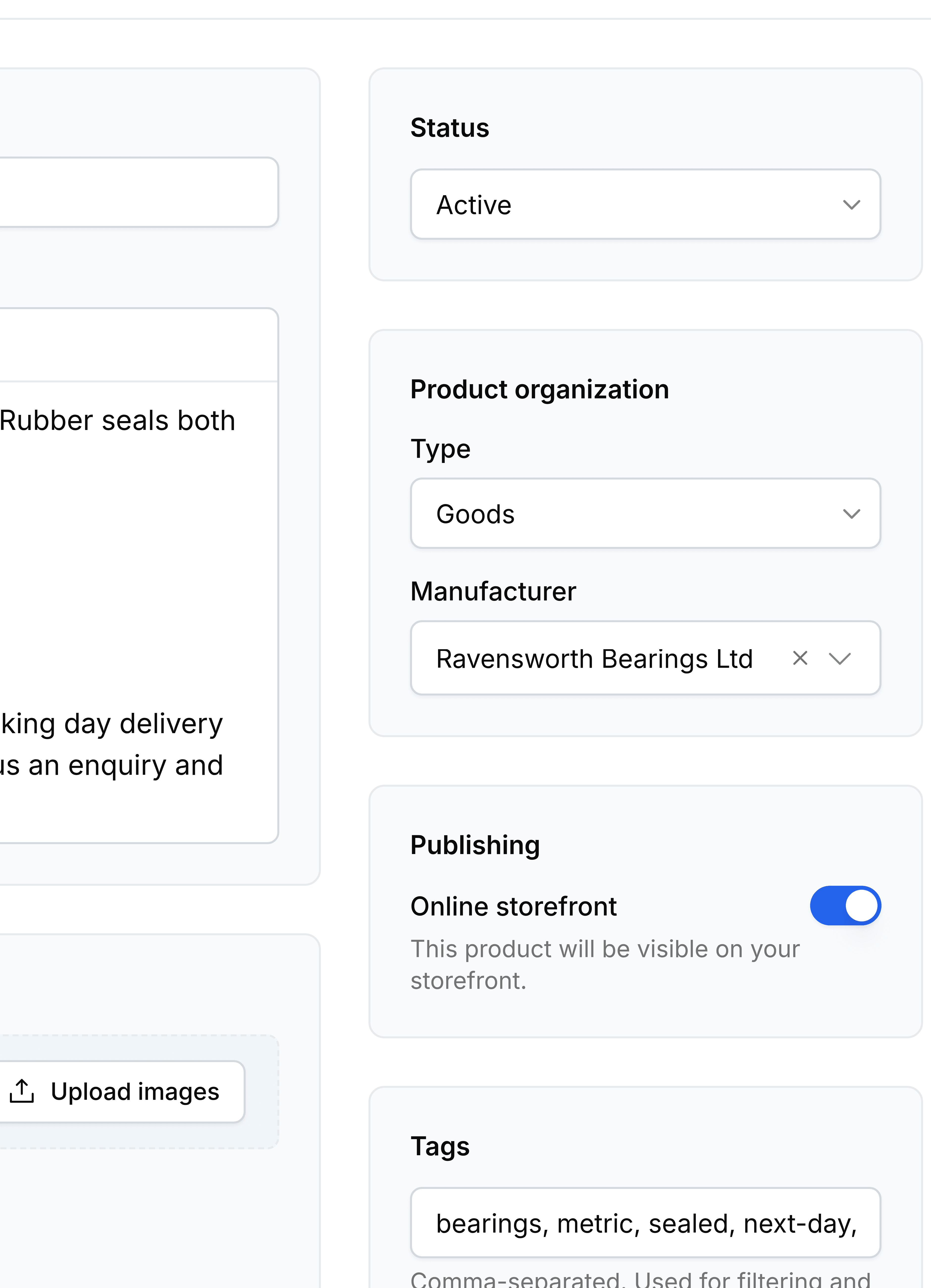931x1288 pixels.
Task: Click the description editor toolbar area
Action: (138, 345)
